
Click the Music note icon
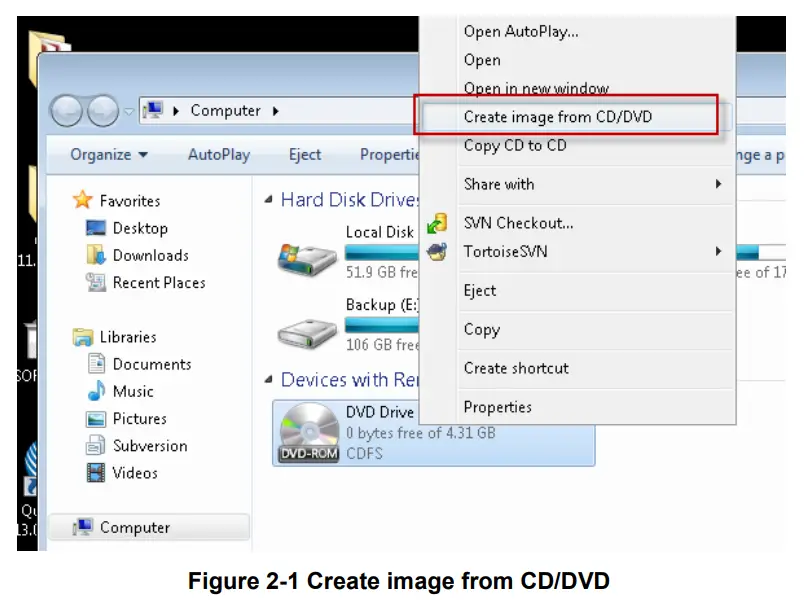[x=96, y=391]
